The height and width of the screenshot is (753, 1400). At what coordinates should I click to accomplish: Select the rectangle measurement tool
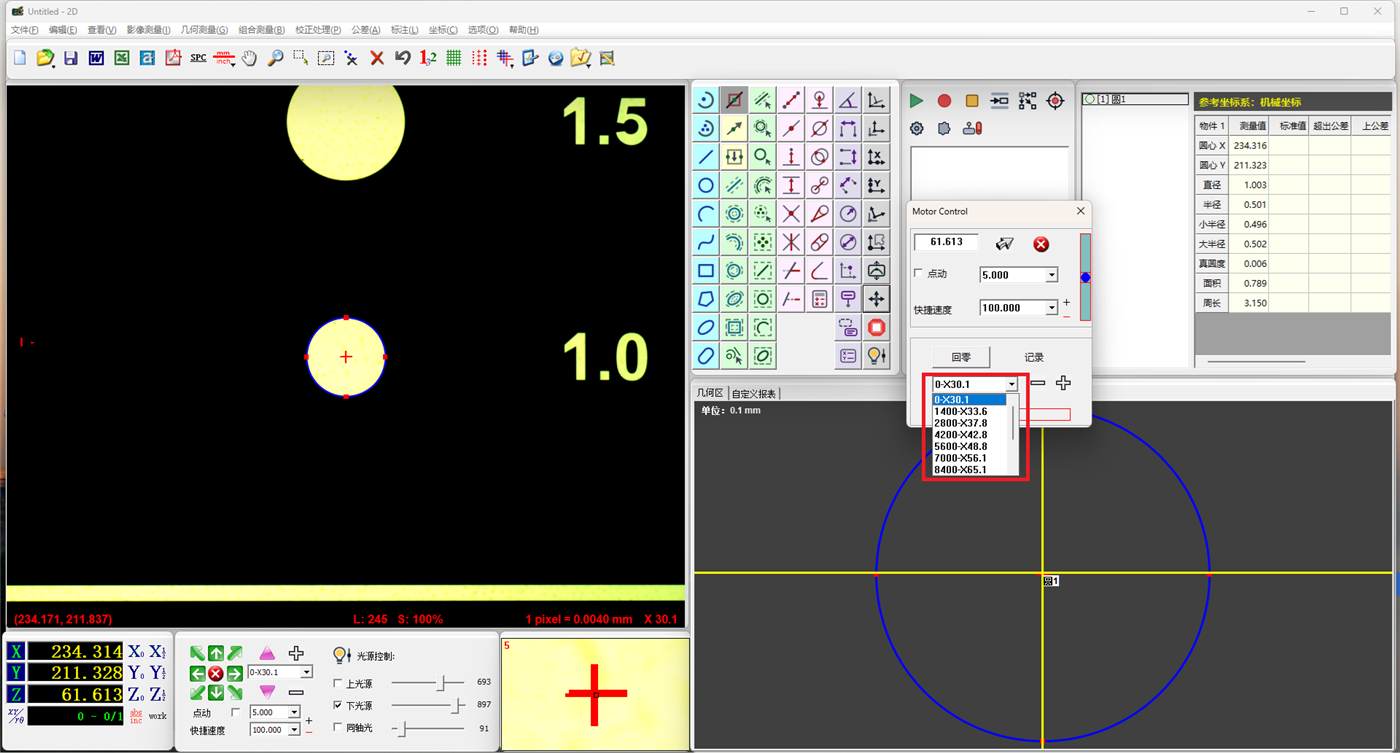[x=706, y=271]
